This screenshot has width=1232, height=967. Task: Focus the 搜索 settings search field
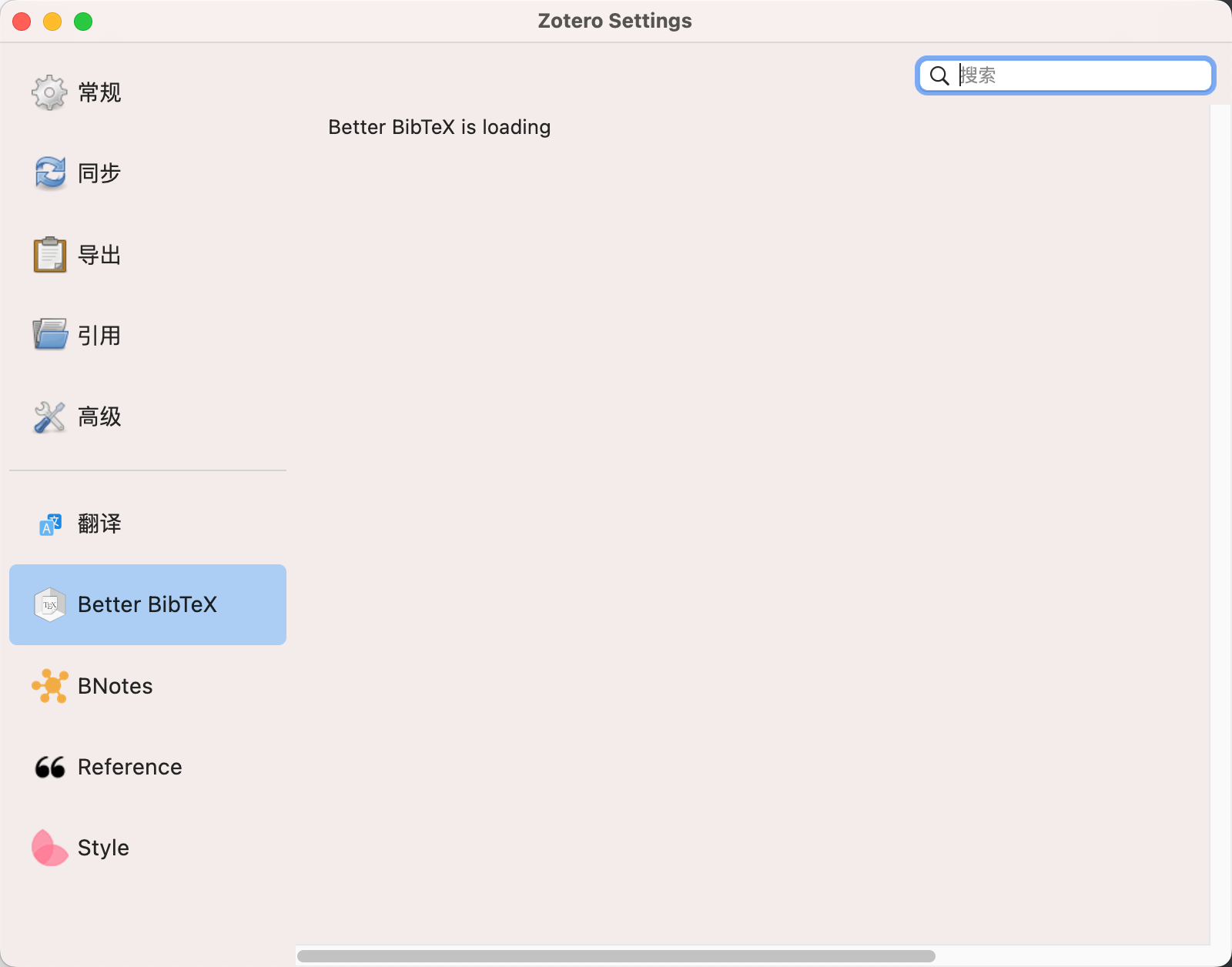pyautogui.click(x=1066, y=75)
